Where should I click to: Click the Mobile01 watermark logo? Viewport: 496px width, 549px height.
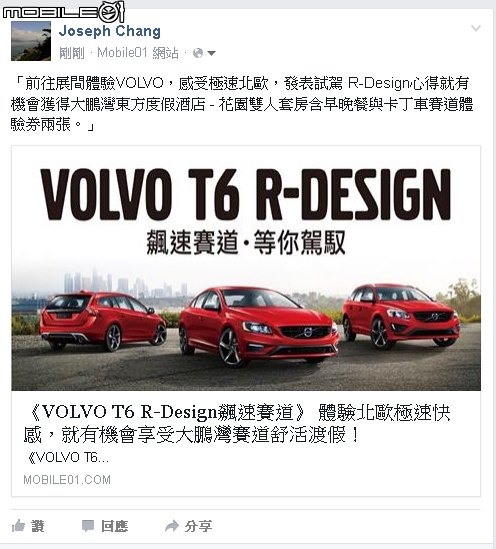[64, 12]
